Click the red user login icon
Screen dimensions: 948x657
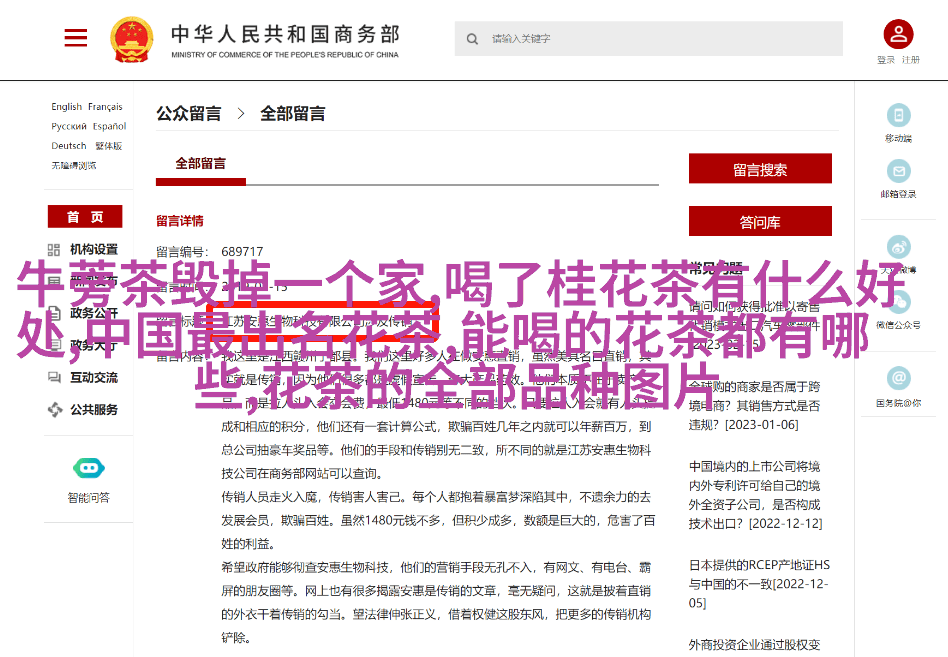click(x=897, y=35)
